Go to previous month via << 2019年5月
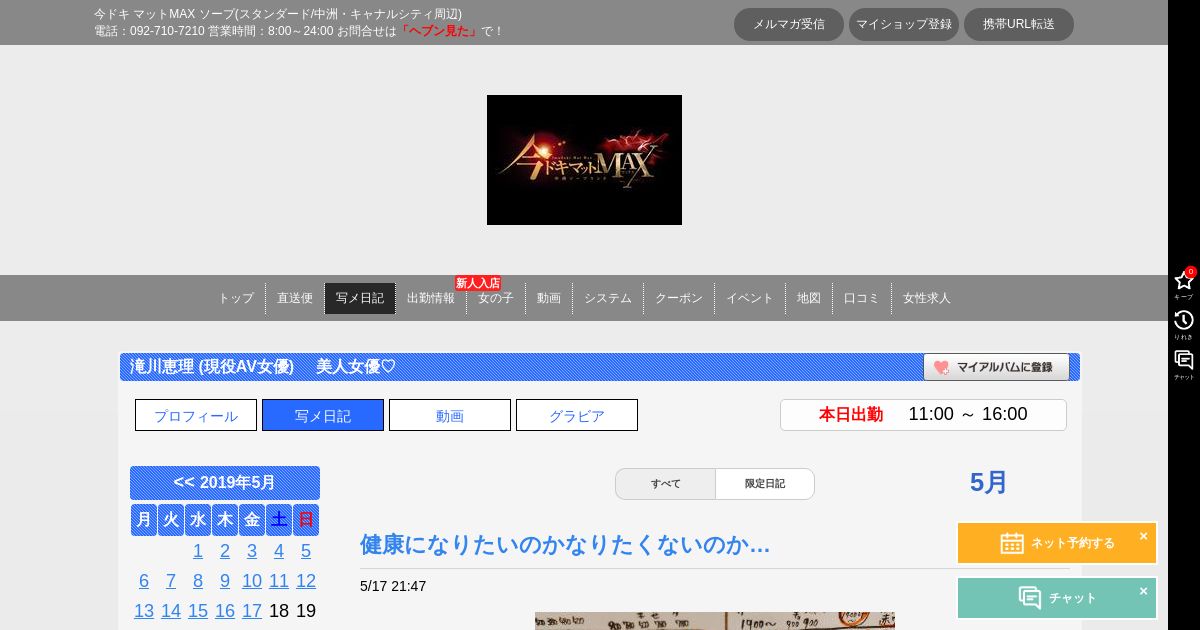The width and height of the screenshot is (1200, 630). (x=225, y=483)
